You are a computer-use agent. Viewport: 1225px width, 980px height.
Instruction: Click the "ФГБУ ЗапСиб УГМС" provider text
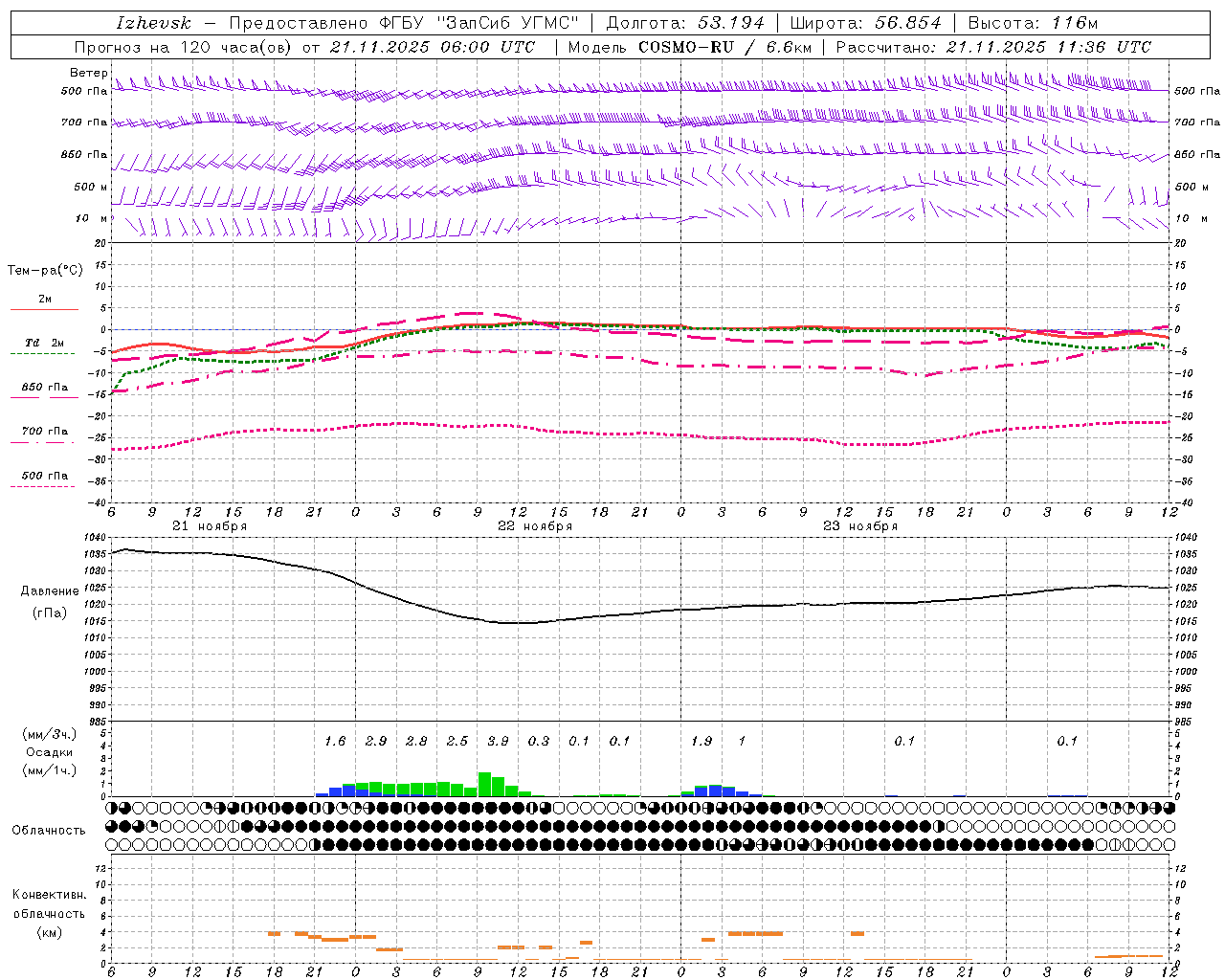(481, 23)
